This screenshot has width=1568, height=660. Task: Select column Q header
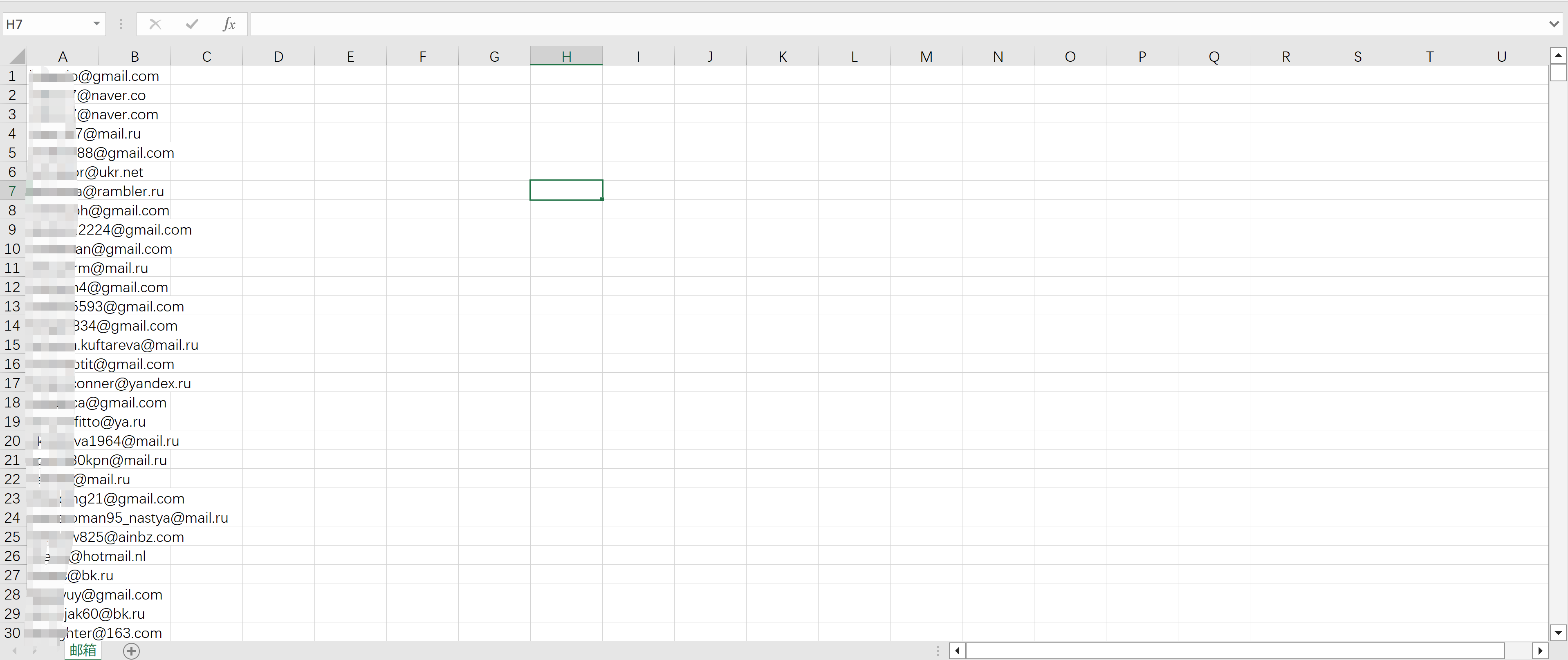[x=1214, y=56]
